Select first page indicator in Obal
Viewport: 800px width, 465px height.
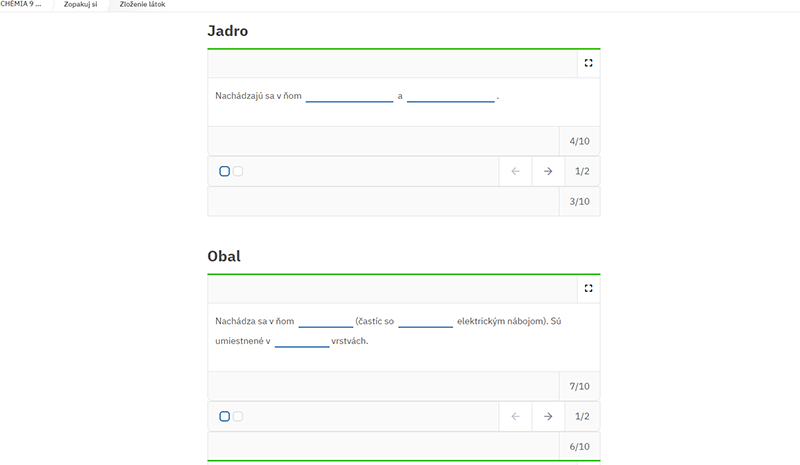(224, 417)
